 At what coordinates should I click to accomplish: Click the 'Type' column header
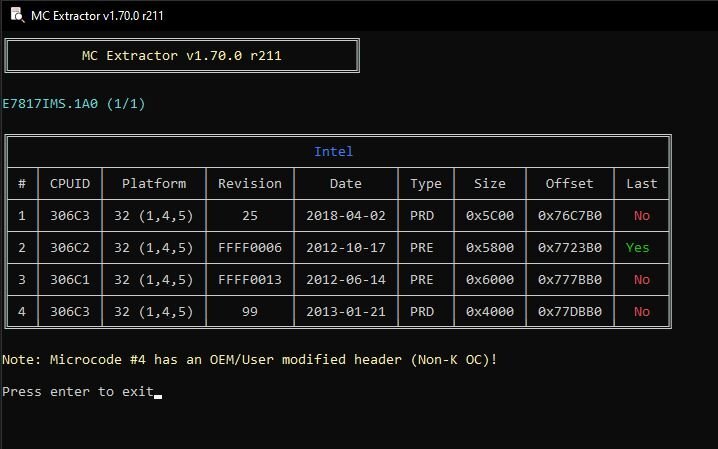tap(426, 184)
